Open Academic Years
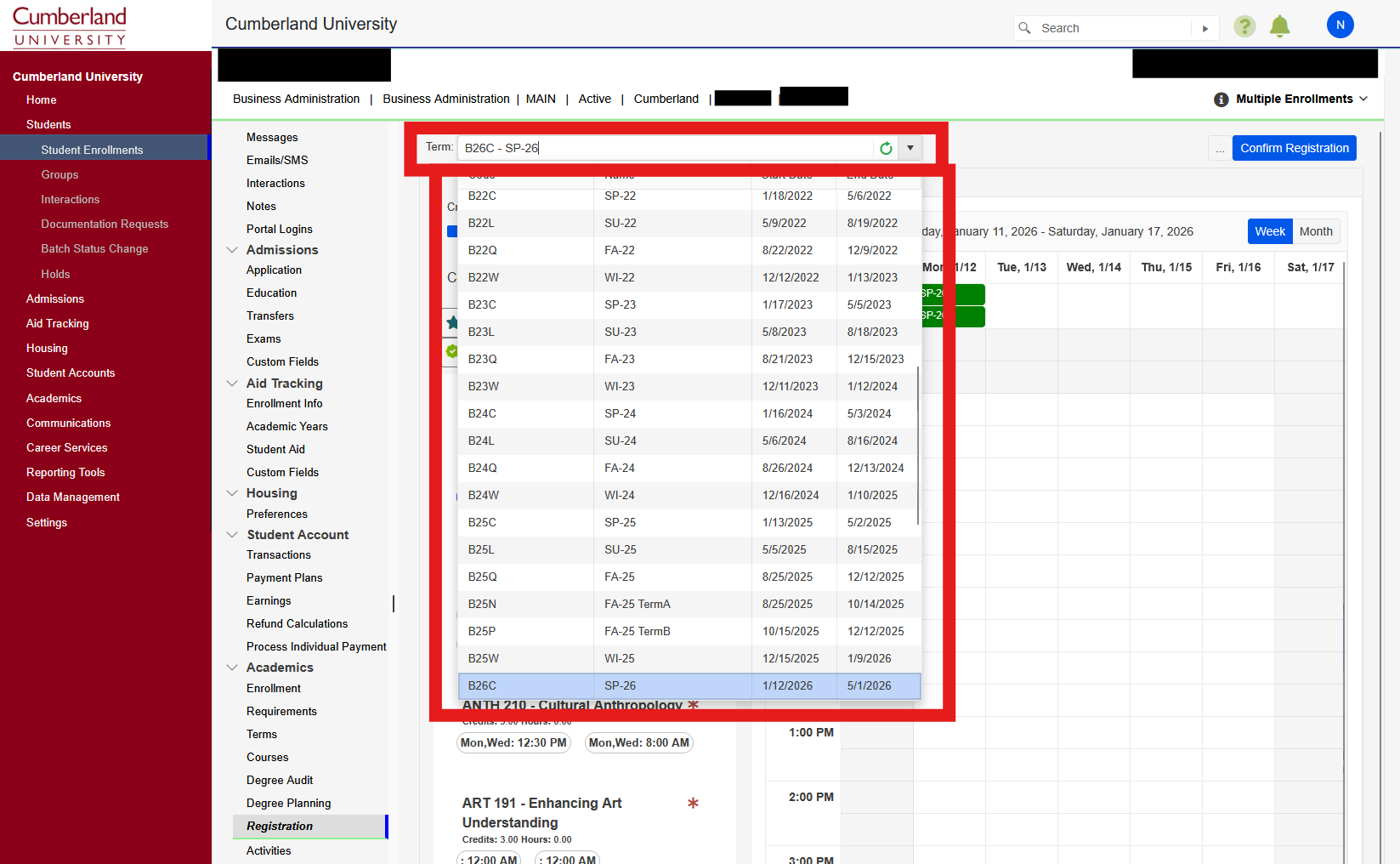This screenshot has height=864, width=1400. coord(287,426)
